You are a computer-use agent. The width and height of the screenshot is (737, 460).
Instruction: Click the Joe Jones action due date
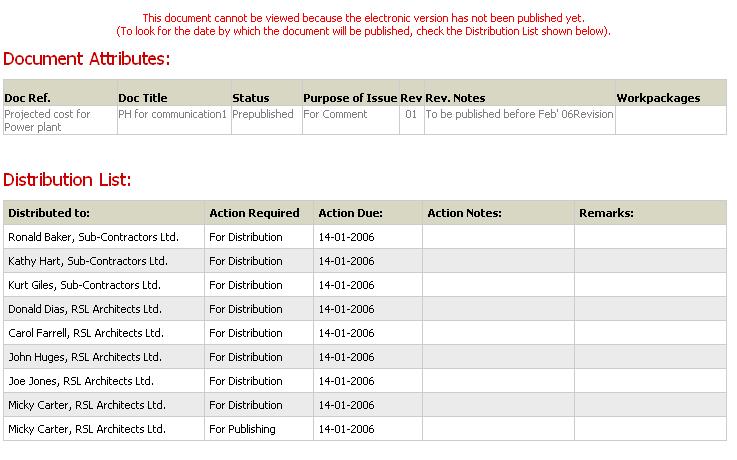click(346, 381)
